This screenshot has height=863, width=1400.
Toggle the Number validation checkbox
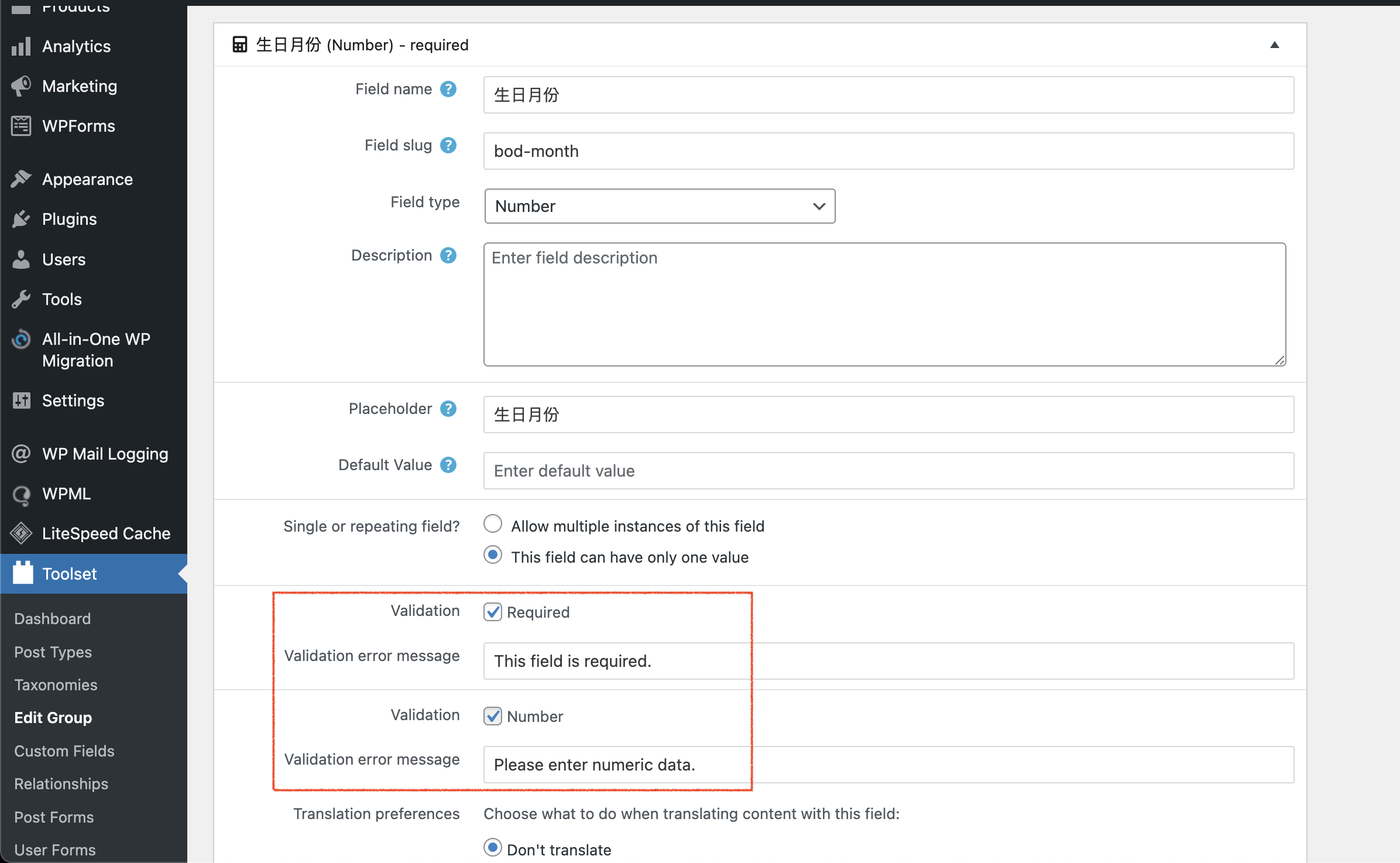[493, 716]
